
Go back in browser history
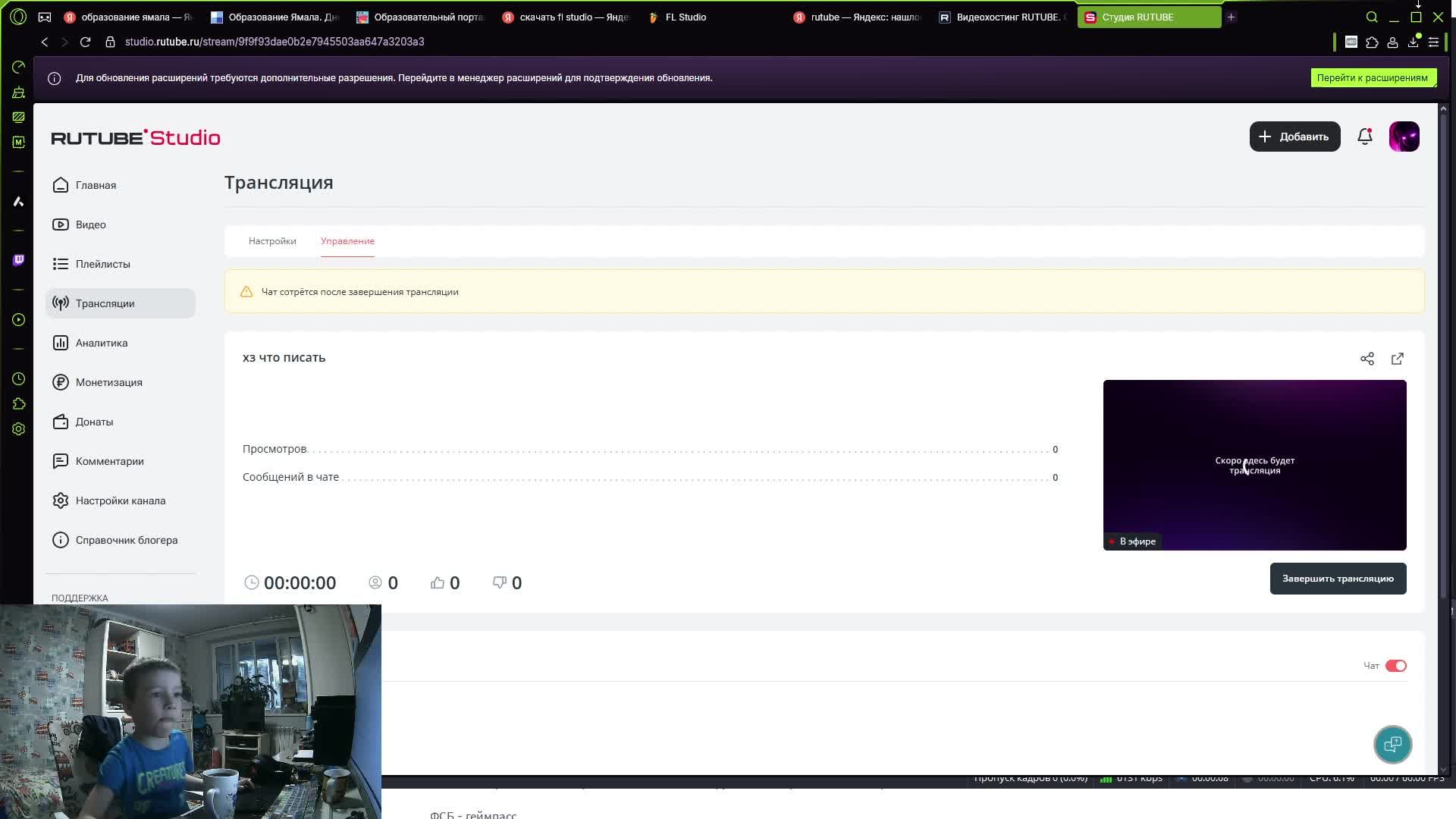point(45,42)
